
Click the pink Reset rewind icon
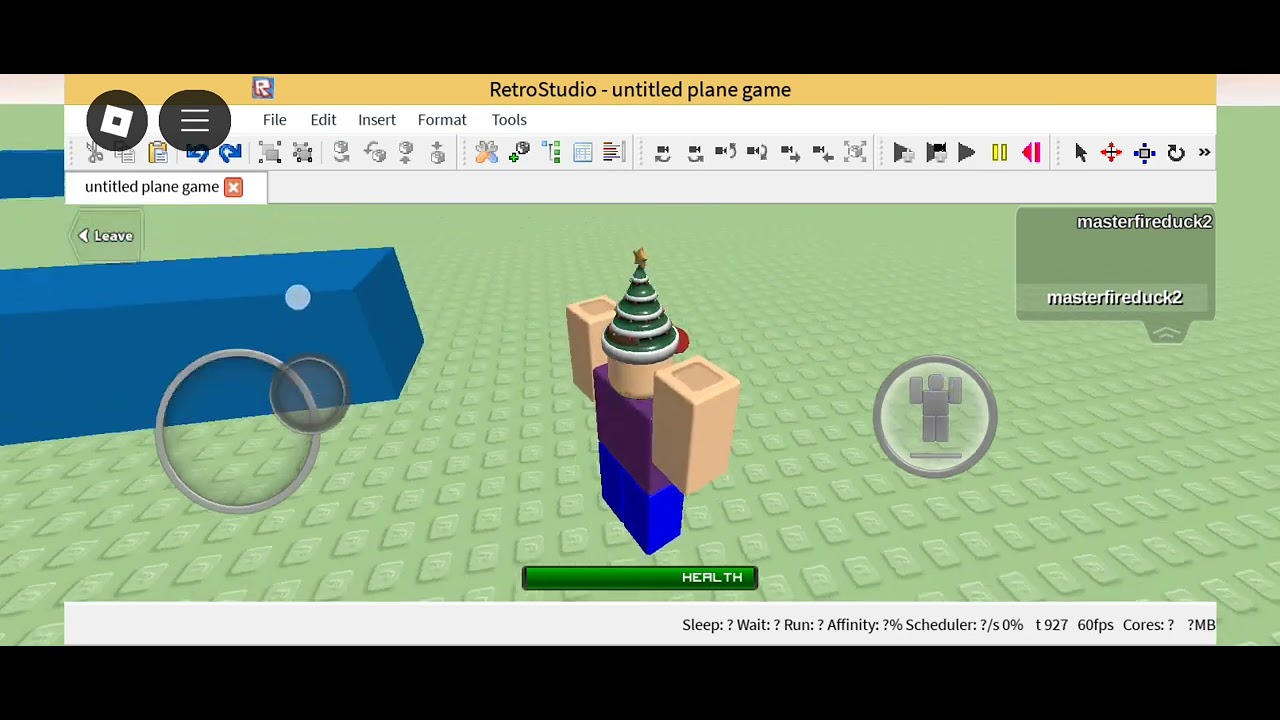point(1031,153)
